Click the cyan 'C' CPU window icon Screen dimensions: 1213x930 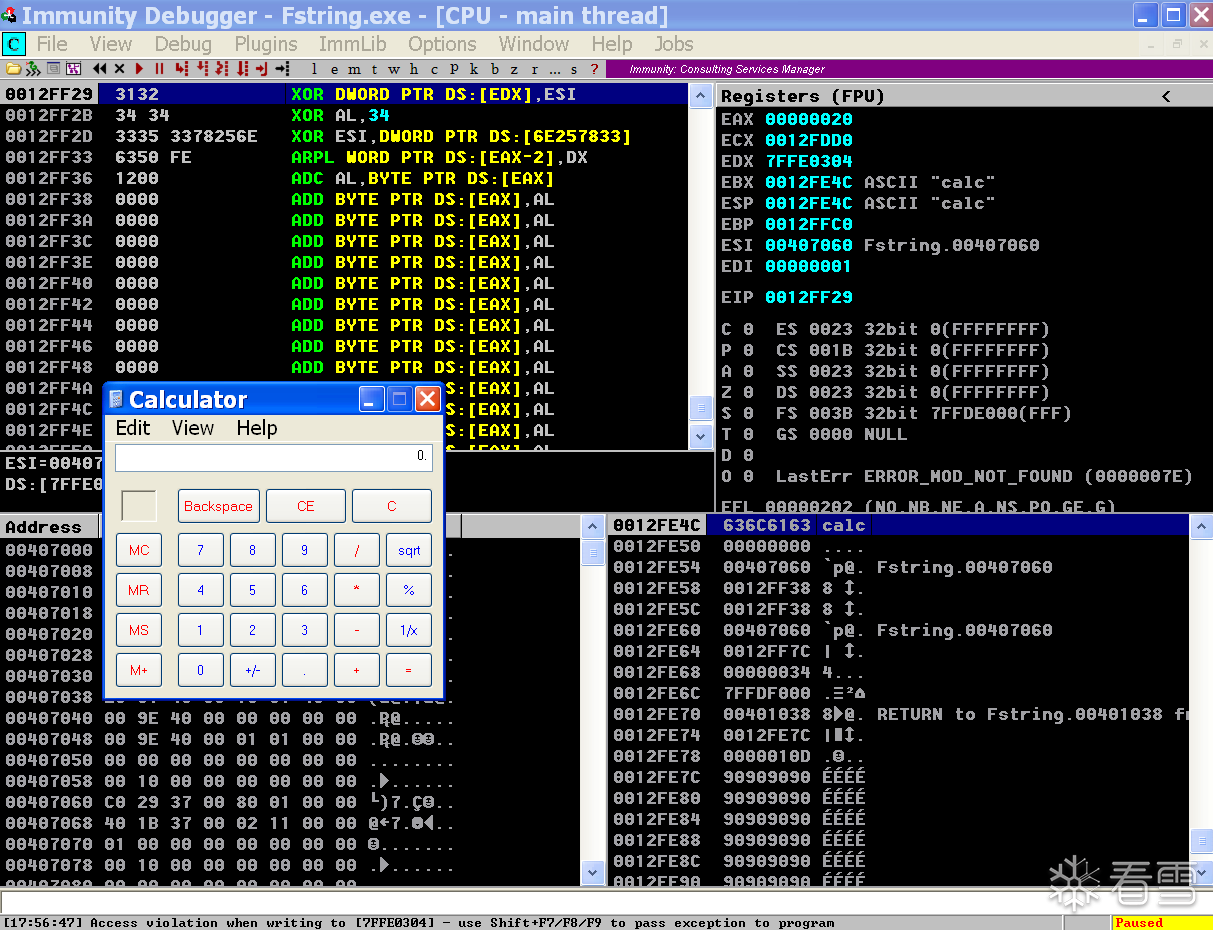(x=14, y=44)
